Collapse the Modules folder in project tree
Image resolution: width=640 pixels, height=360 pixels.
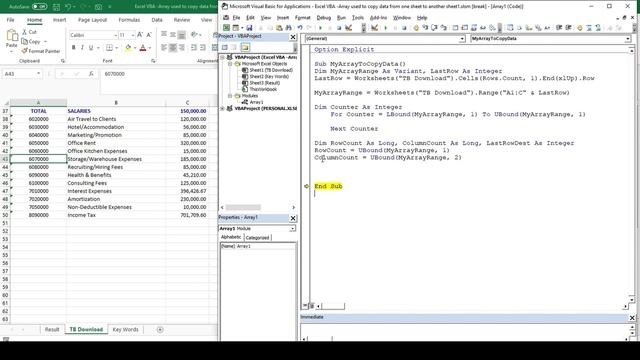tap(230, 96)
